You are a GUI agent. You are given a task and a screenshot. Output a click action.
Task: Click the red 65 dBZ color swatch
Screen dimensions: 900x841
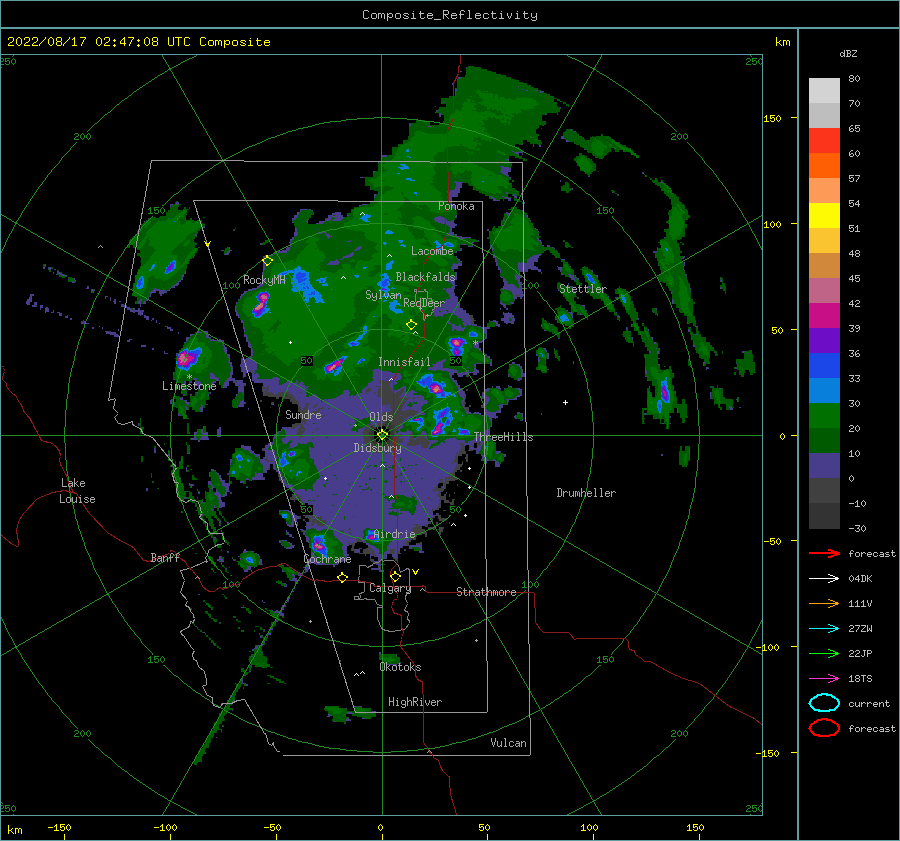[824, 140]
